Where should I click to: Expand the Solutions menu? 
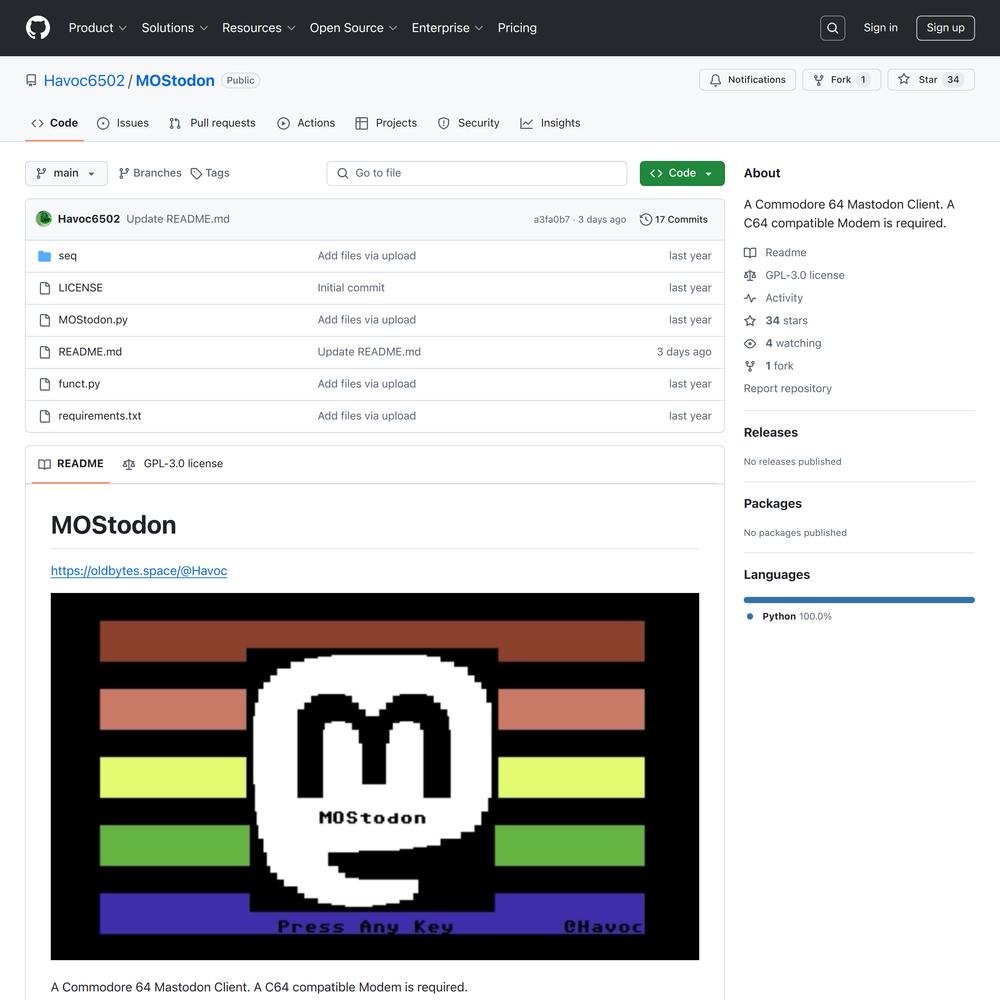(x=175, y=28)
